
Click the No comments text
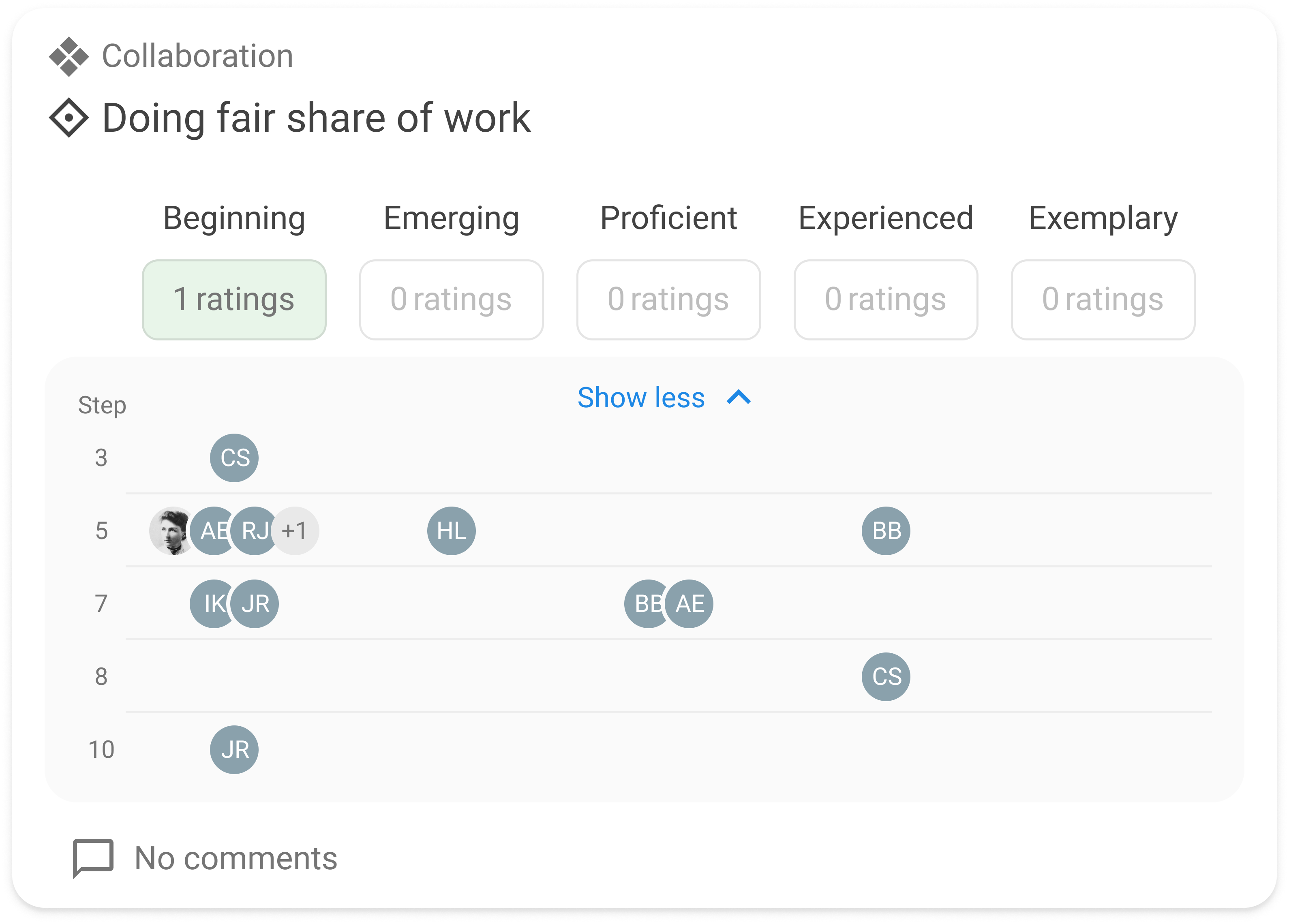point(236,858)
